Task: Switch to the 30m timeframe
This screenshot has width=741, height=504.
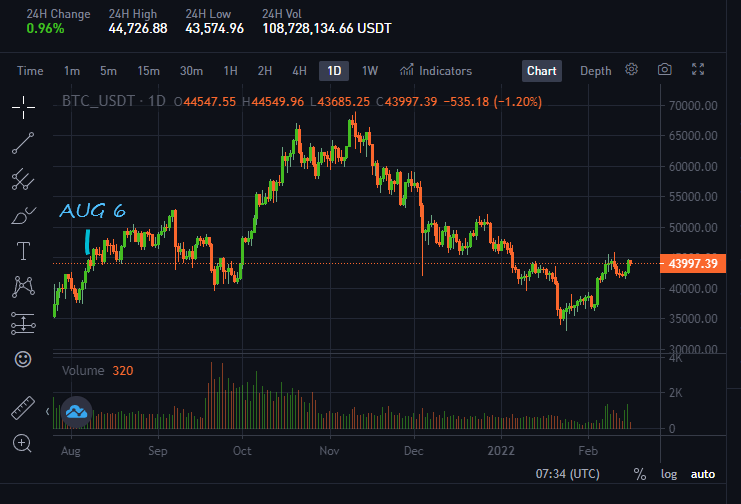Action: click(191, 71)
